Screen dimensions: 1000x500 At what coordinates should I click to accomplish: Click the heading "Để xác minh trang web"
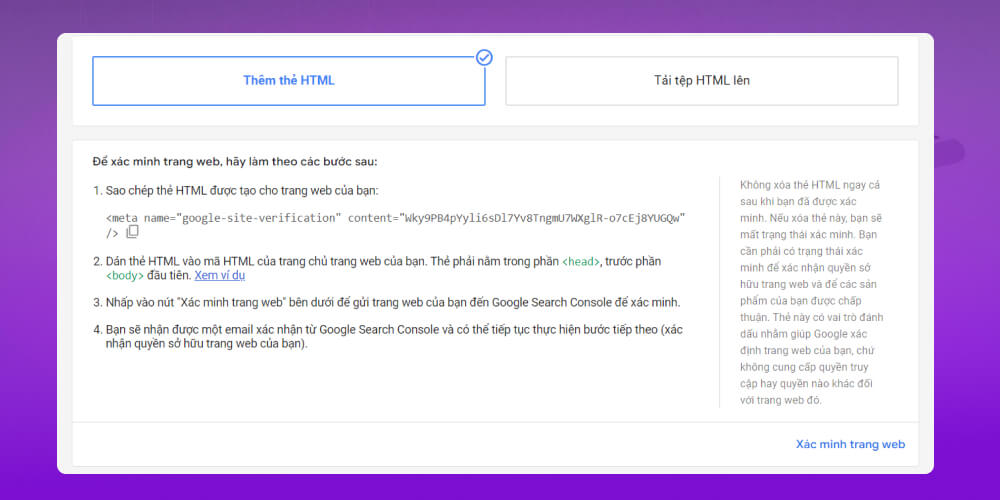[x=234, y=162]
